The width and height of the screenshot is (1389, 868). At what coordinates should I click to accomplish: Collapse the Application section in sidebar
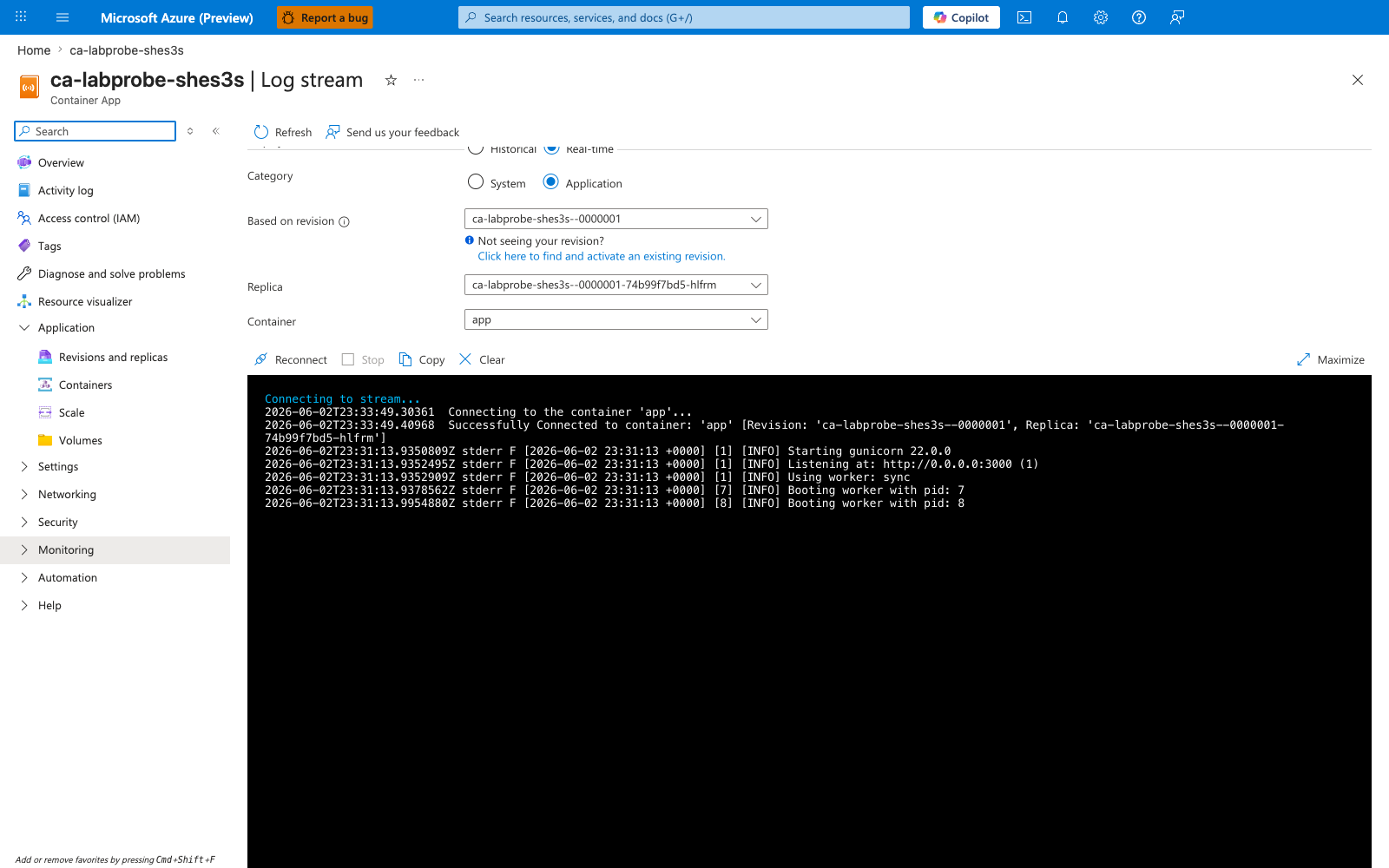(24, 327)
